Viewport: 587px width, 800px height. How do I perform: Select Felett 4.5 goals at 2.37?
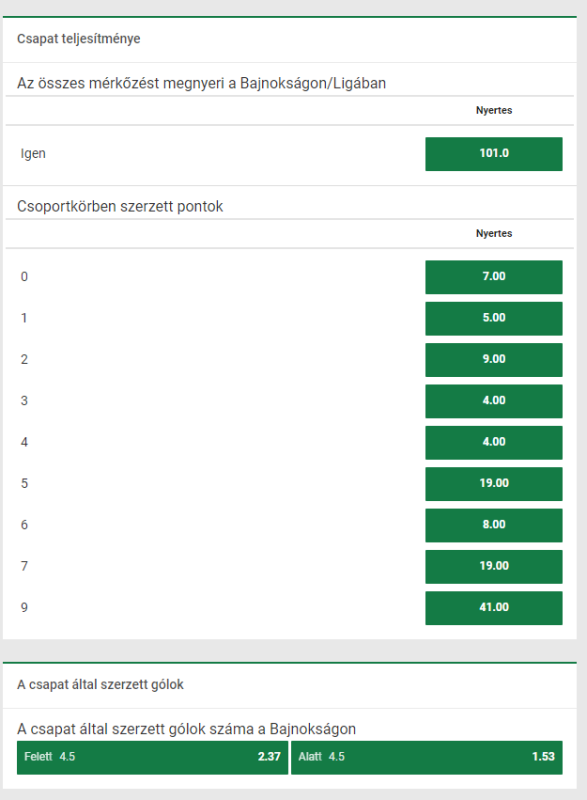152,757
